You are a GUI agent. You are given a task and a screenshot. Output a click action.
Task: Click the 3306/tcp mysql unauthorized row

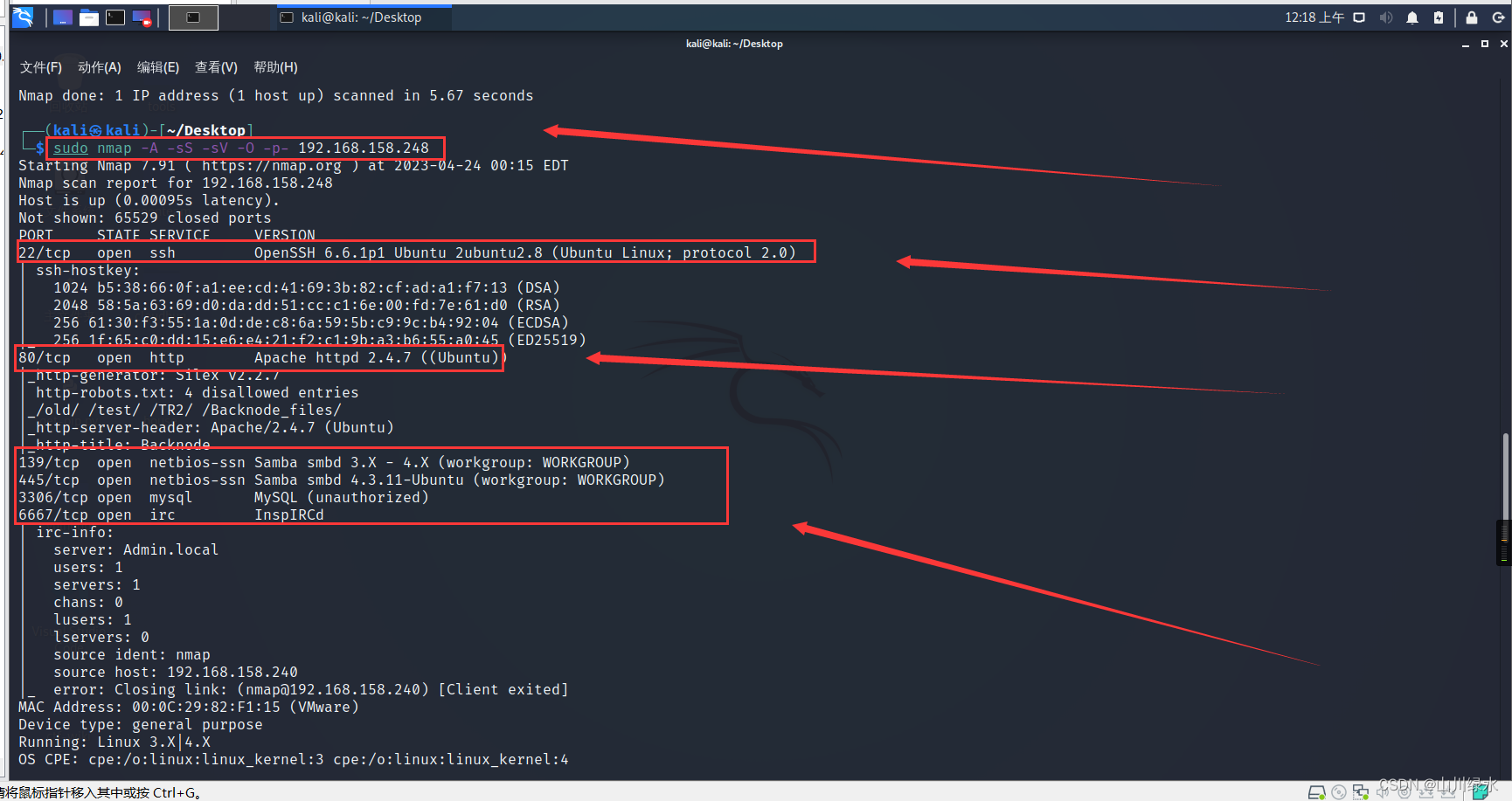tap(224, 497)
